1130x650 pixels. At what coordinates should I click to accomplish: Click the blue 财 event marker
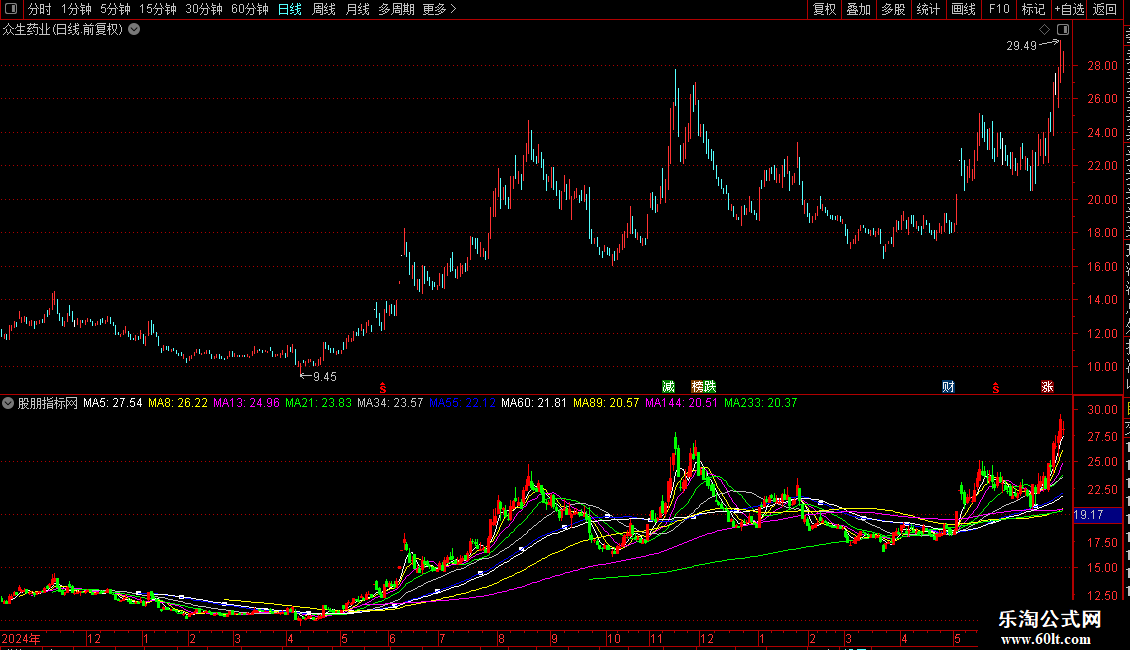(x=948, y=387)
